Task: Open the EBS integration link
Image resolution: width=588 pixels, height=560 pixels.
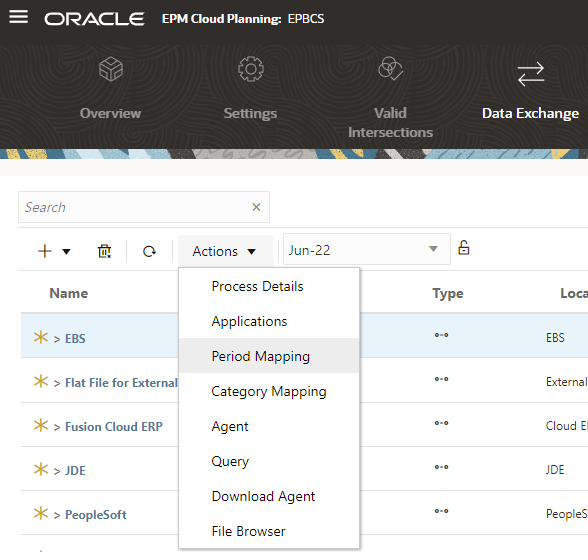Action: pos(75,338)
